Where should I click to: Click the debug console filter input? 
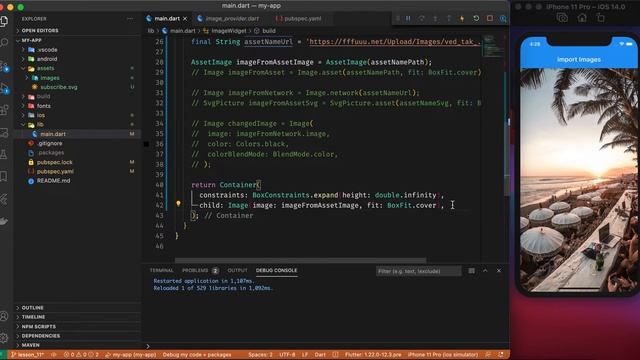418,271
